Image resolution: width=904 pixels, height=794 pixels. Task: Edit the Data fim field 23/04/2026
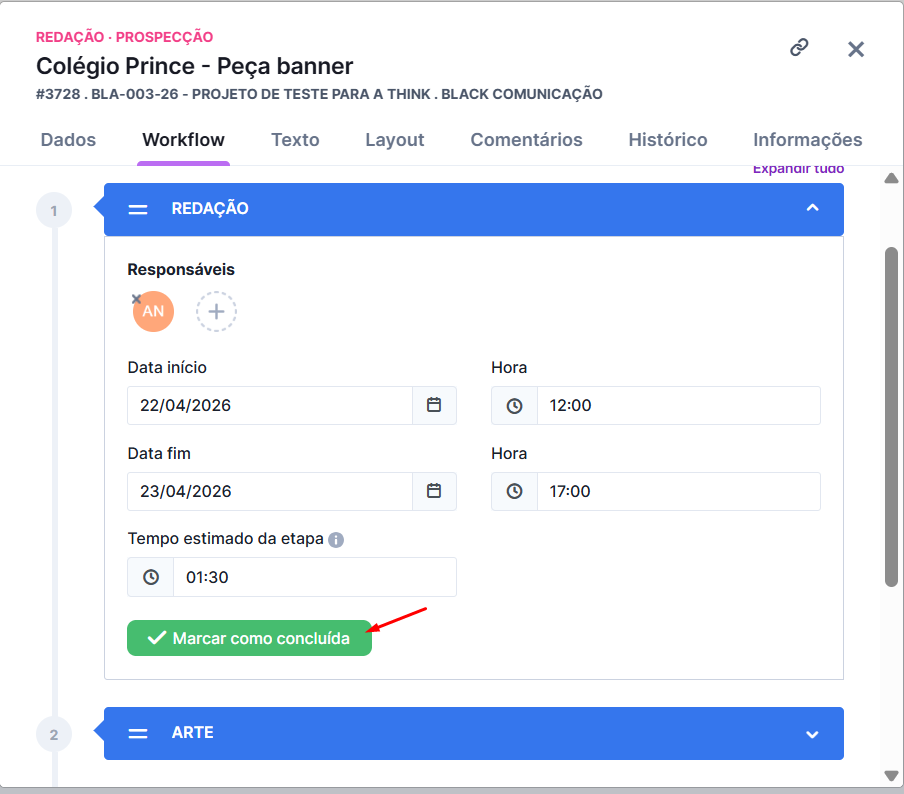tap(270, 491)
